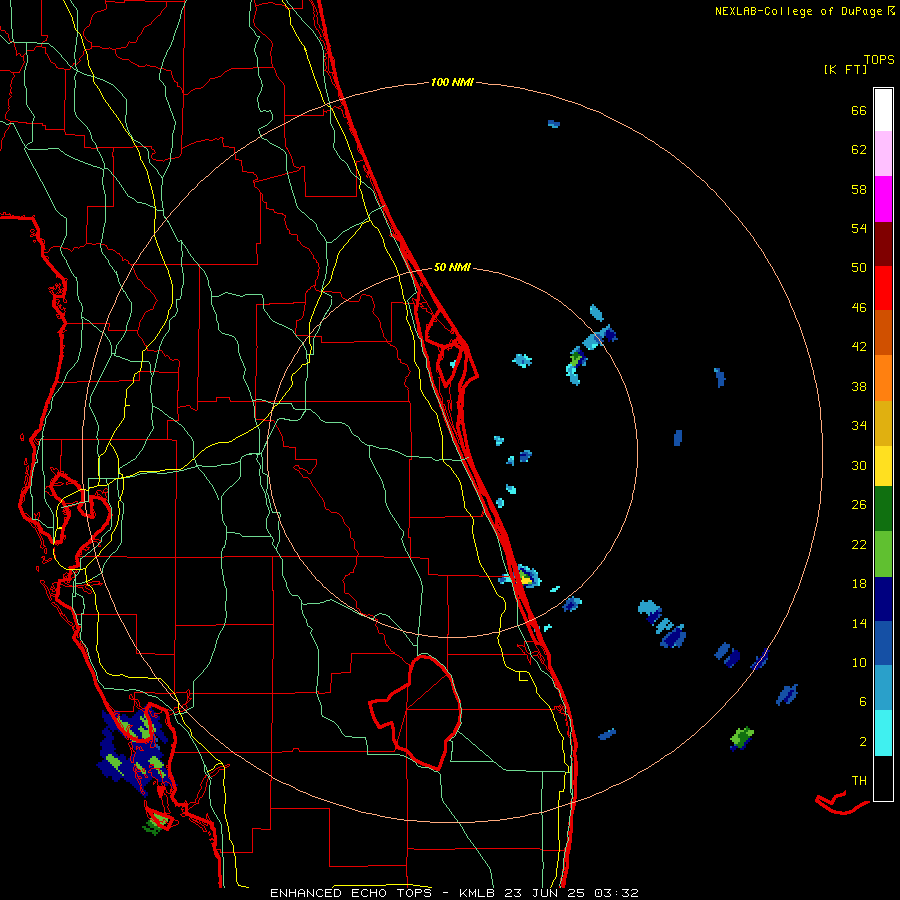Viewport: 900px width, 900px height.
Task: Click the legend value "50"
Action: coord(859,268)
